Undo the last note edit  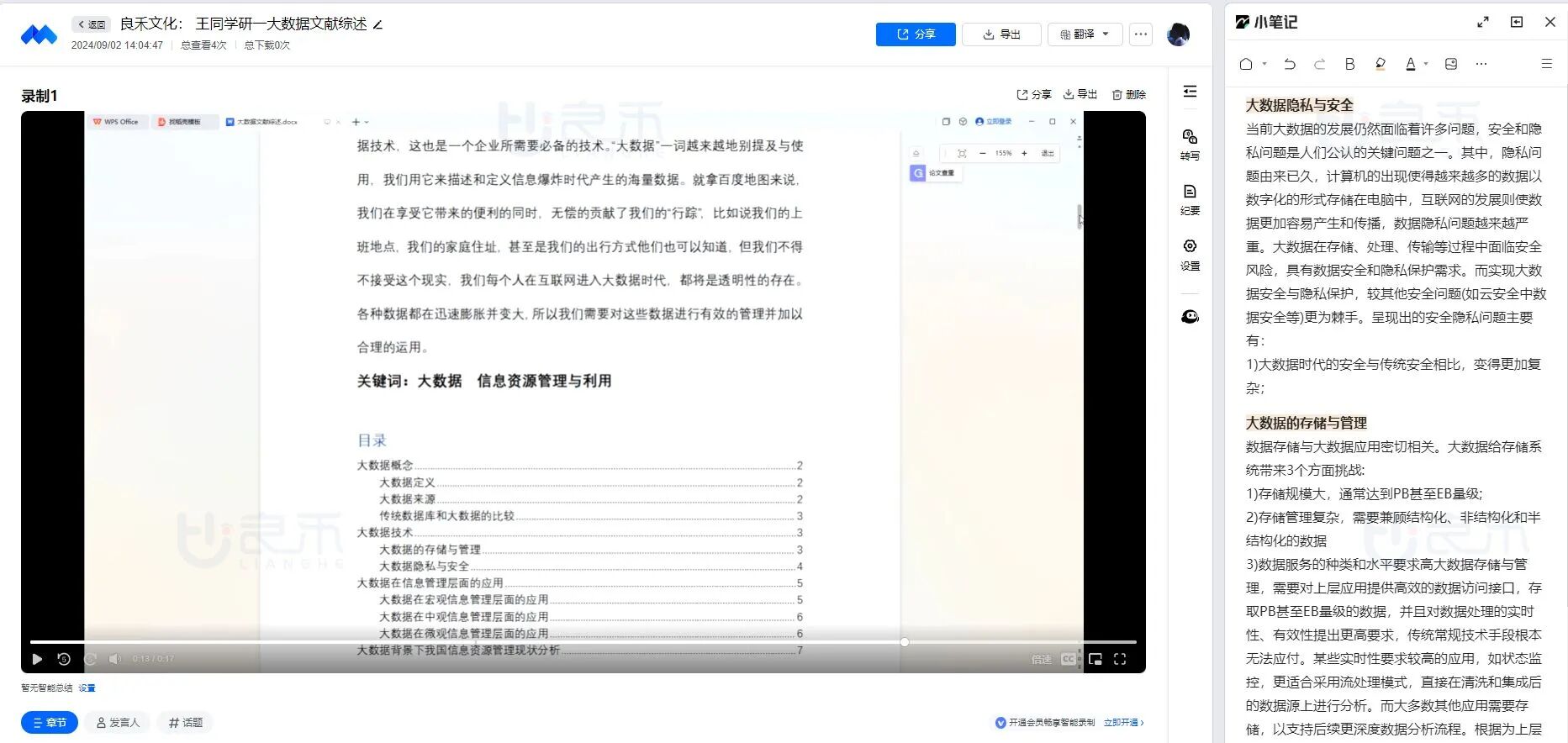(1290, 64)
